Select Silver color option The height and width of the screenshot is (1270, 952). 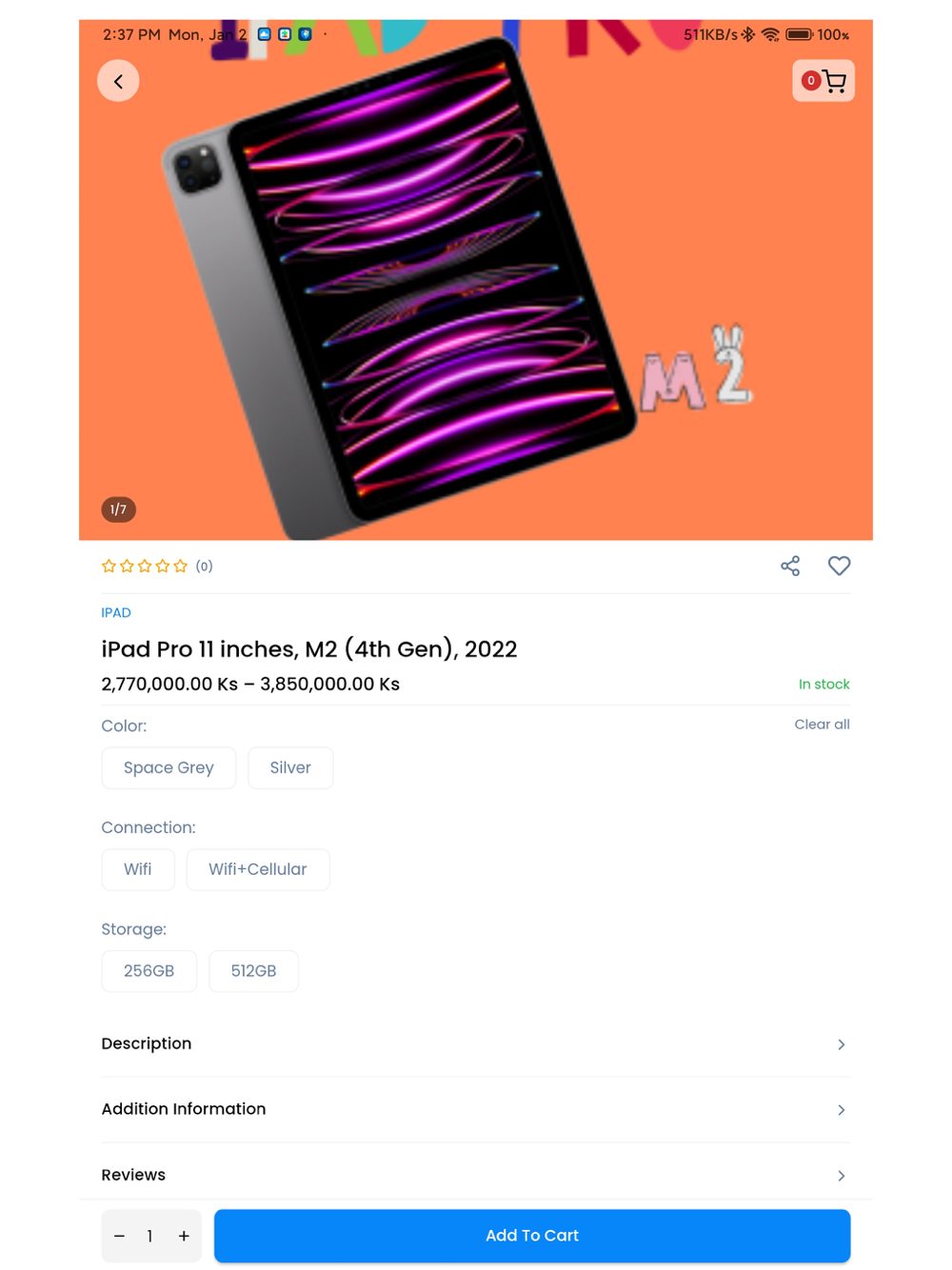(290, 768)
